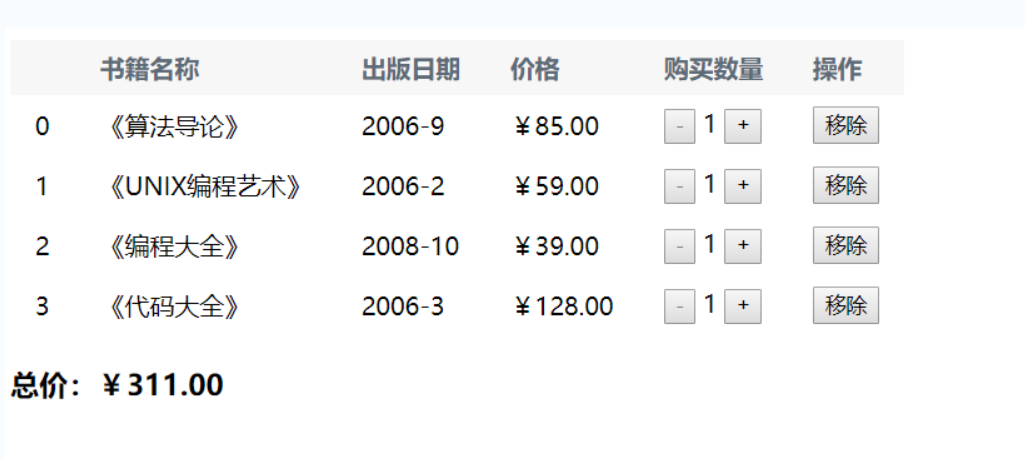Remove 《算法导论》 with 移除 button
The image size is (1025, 460).
click(x=846, y=125)
